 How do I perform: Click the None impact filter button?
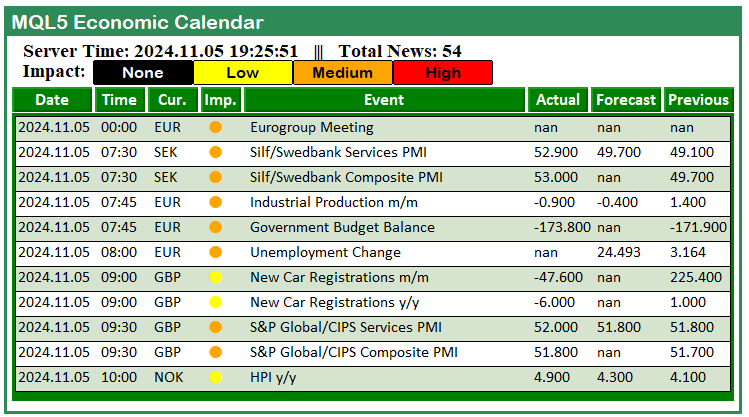pos(143,73)
